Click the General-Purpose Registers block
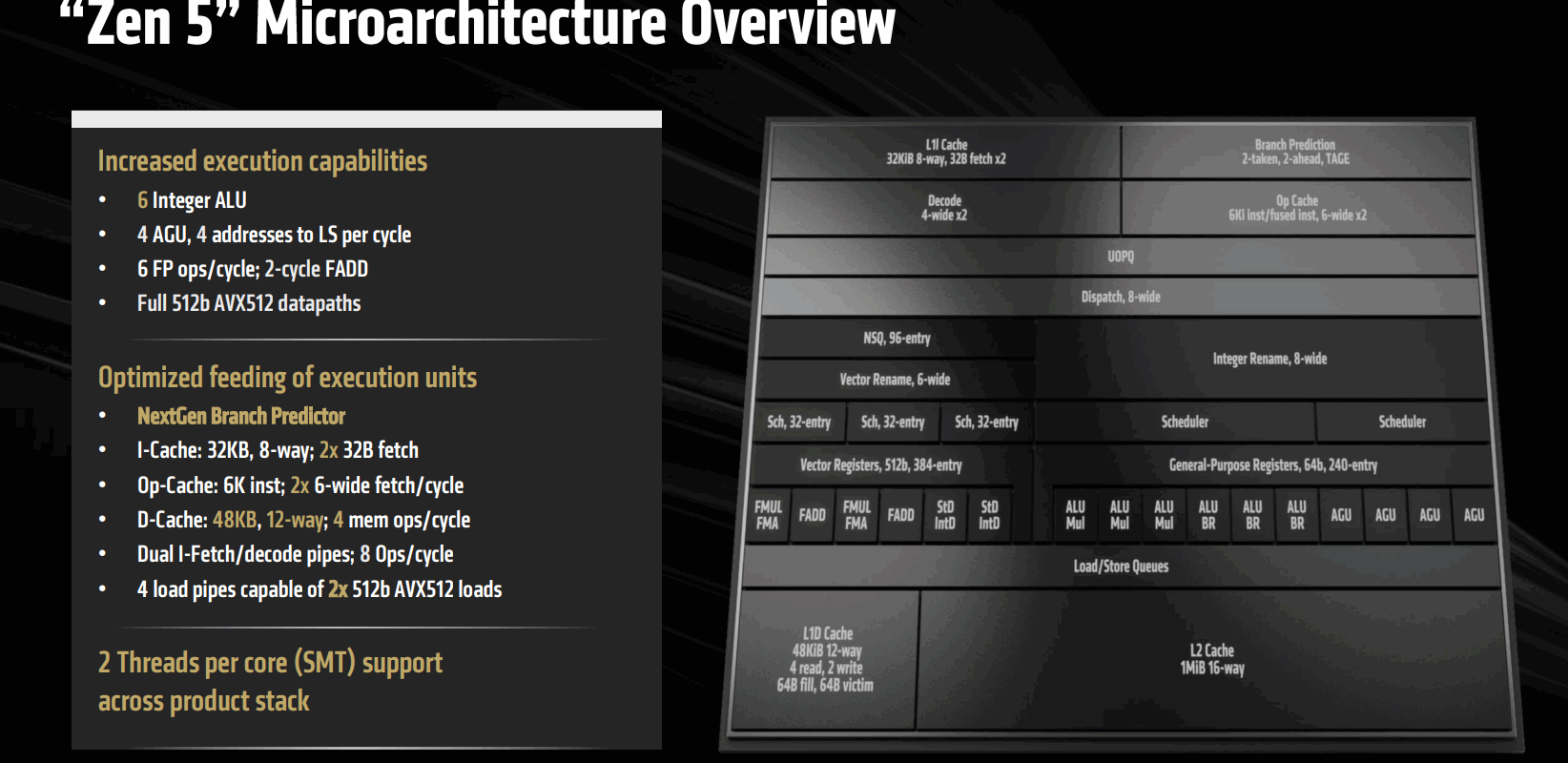The image size is (1568, 763). (x=1272, y=465)
